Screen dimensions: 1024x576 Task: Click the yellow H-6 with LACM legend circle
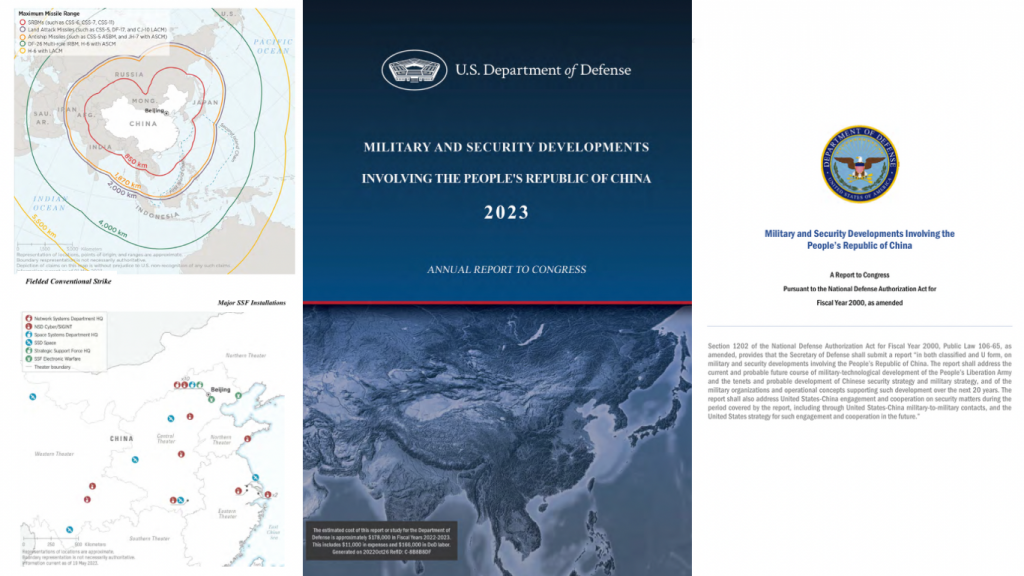tap(22, 50)
